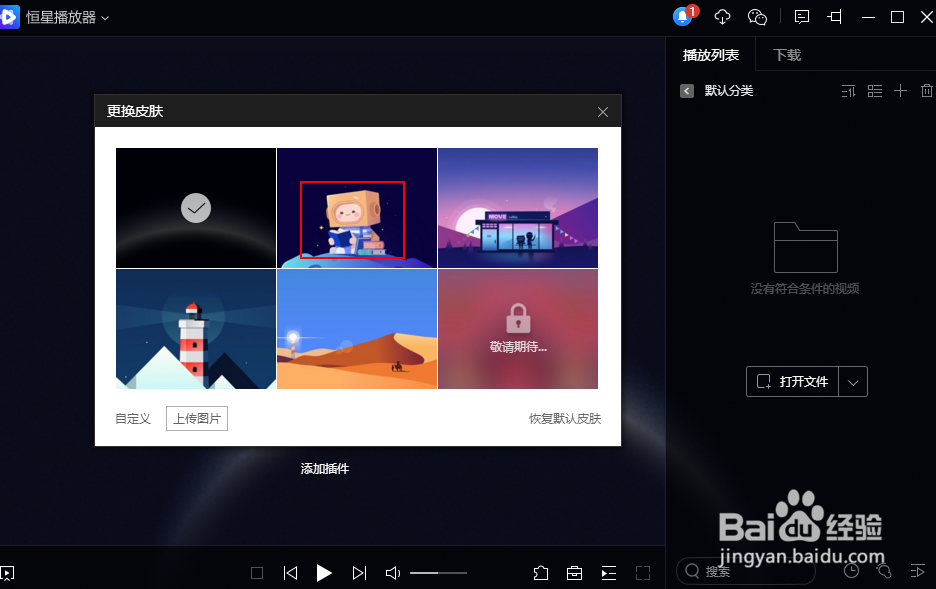936x589 pixels.
Task: Click the trash icon to clear playlist
Action: tap(926, 91)
